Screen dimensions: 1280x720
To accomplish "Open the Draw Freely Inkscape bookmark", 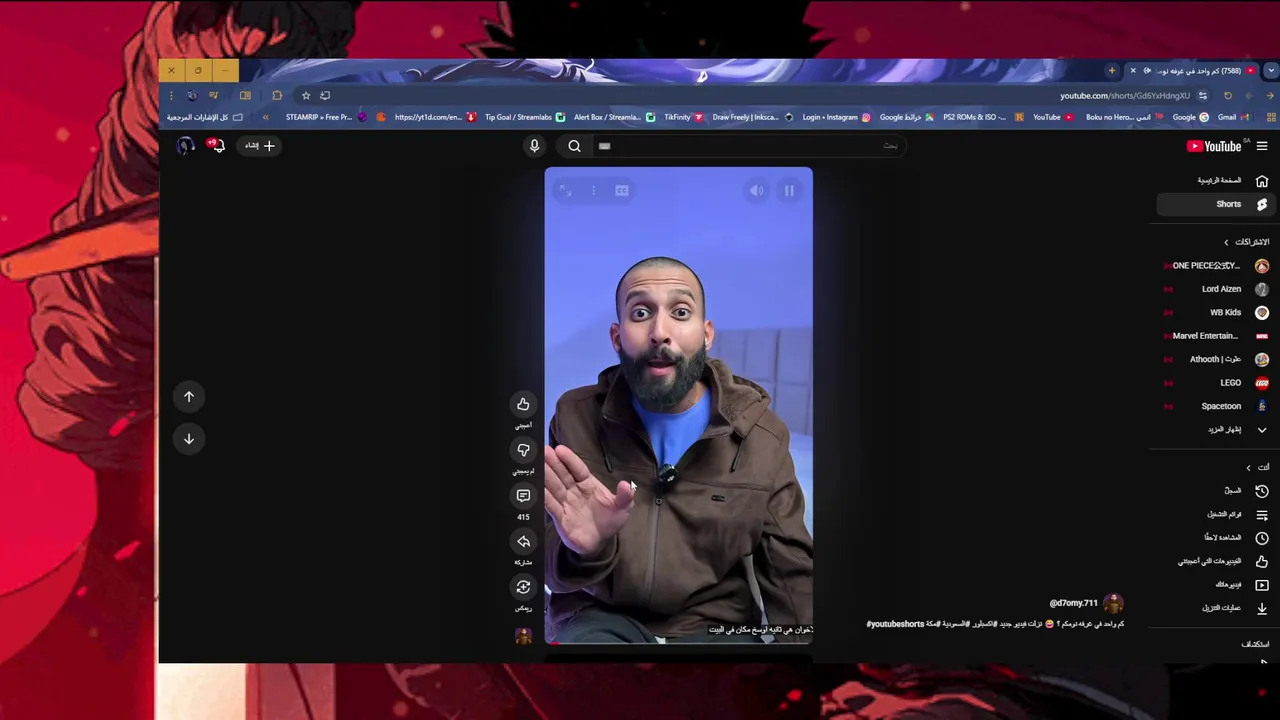I will pos(752,117).
